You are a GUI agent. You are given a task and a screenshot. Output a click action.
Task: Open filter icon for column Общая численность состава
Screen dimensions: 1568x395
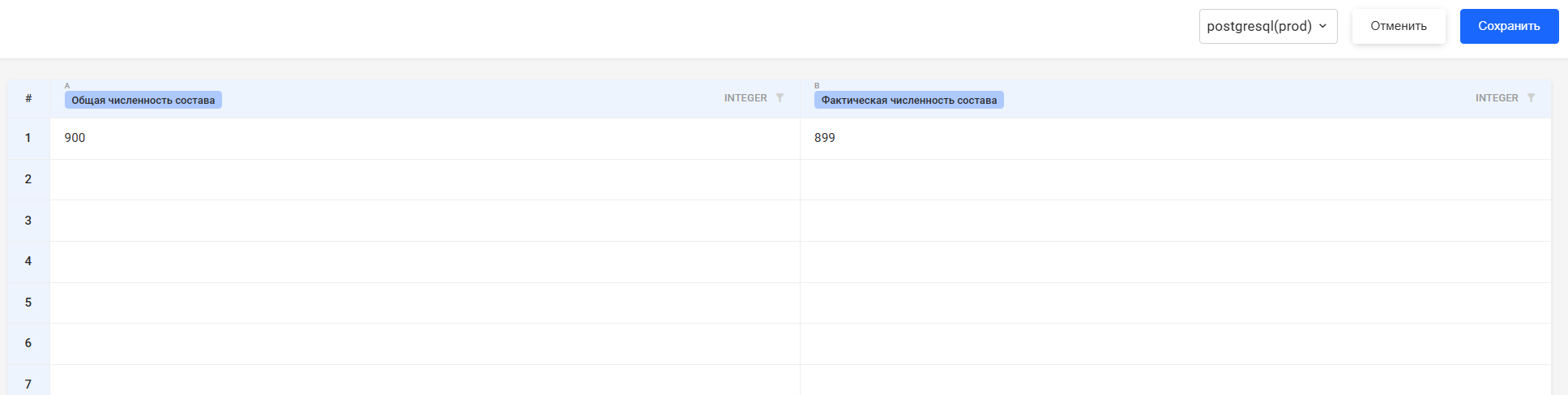tap(780, 98)
